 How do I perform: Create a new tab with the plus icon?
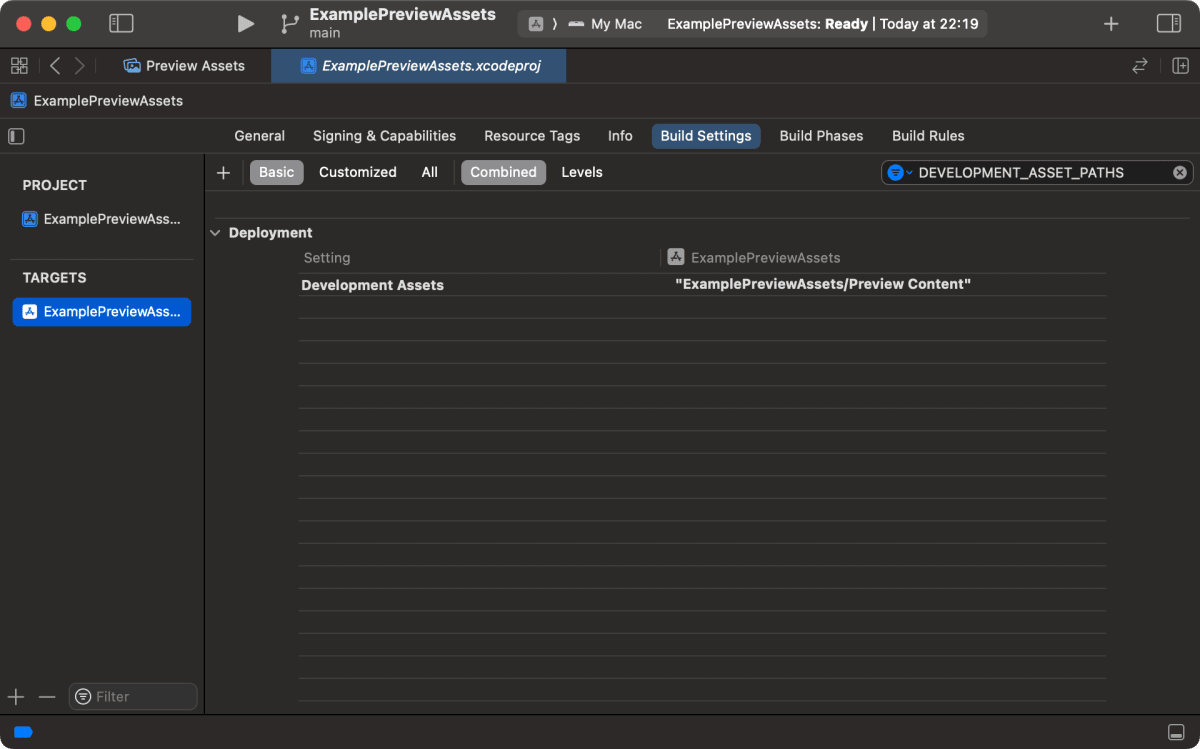(1111, 22)
